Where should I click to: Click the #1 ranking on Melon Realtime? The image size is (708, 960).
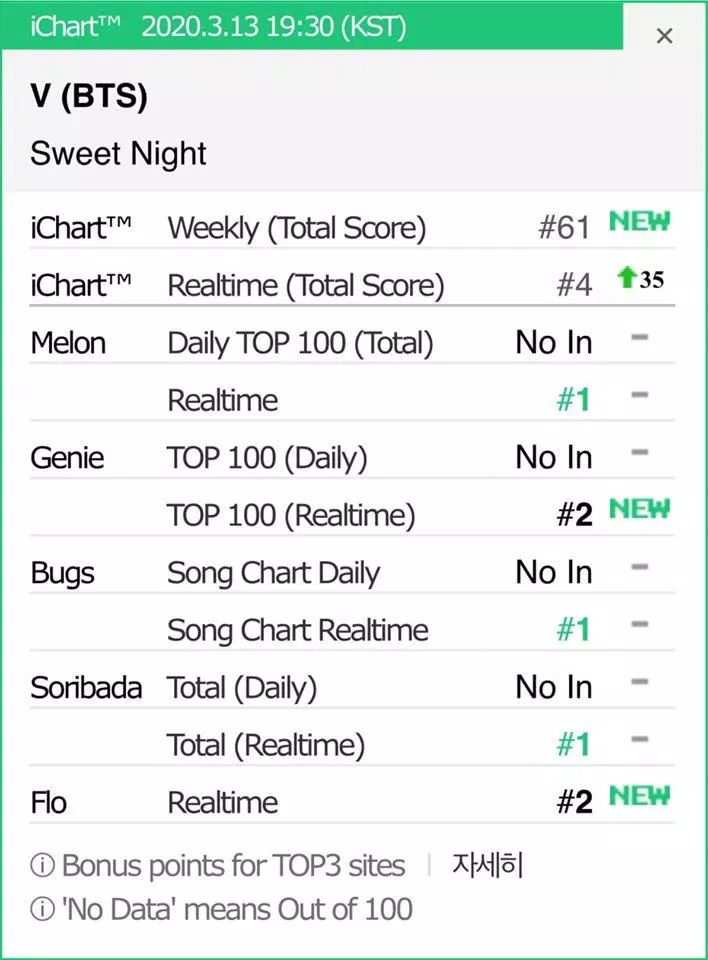point(576,399)
